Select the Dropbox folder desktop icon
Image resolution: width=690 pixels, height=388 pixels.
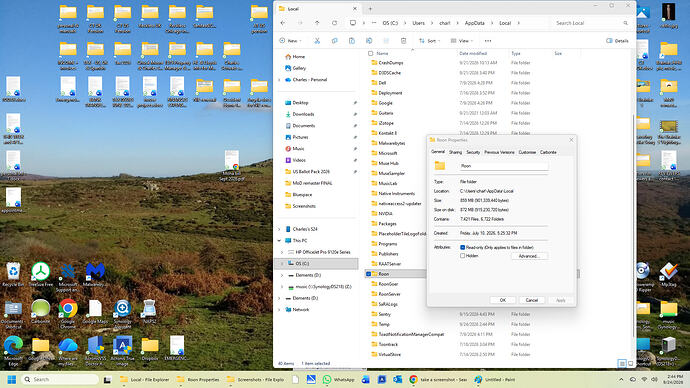click(150, 348)
